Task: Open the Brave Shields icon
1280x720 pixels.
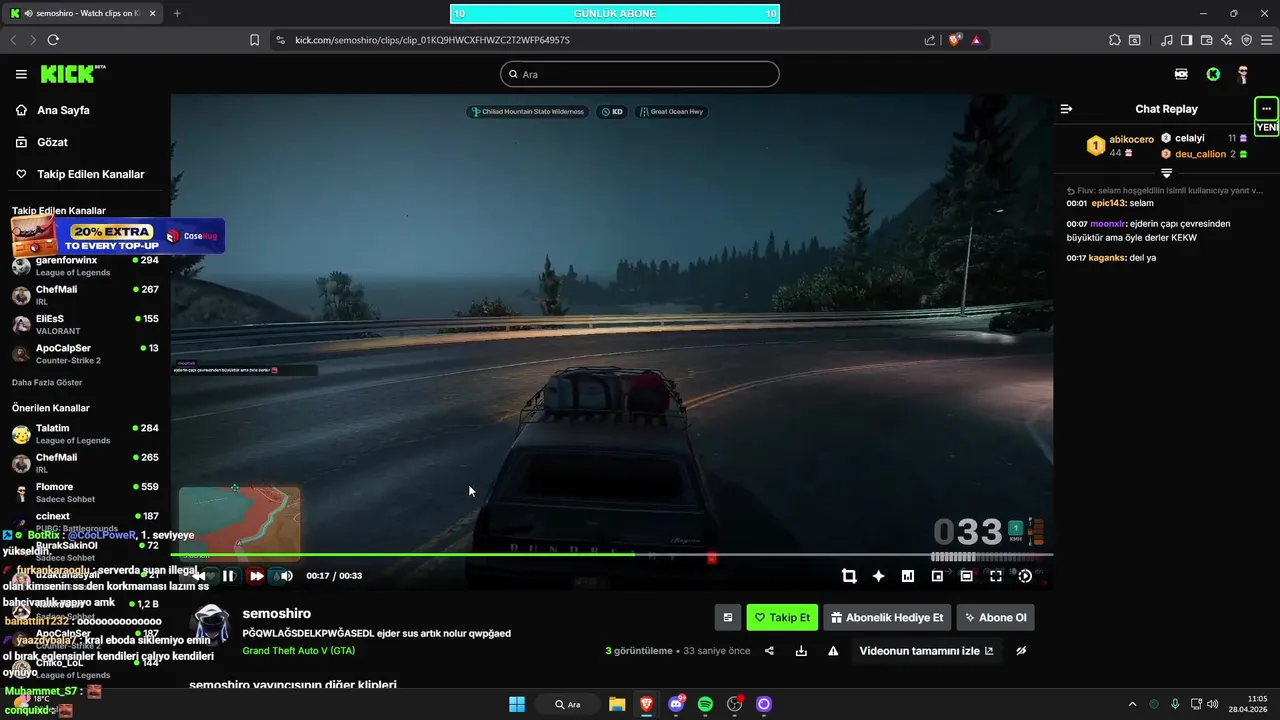Action: 954,40
